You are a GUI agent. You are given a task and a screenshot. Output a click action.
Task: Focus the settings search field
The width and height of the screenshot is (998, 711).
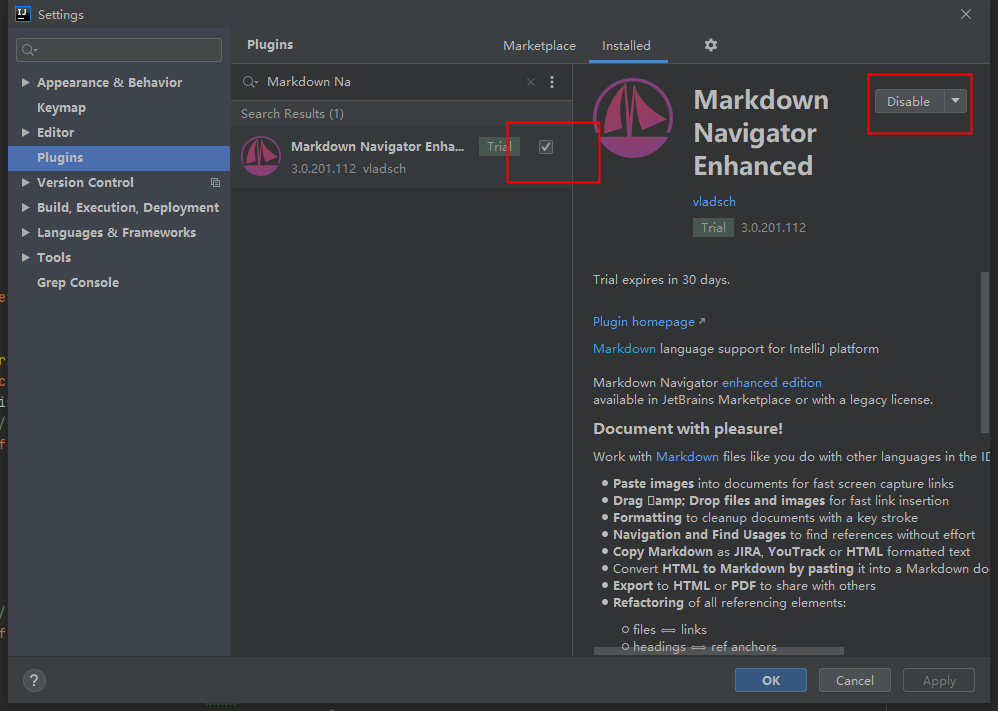tap(119, 50)
